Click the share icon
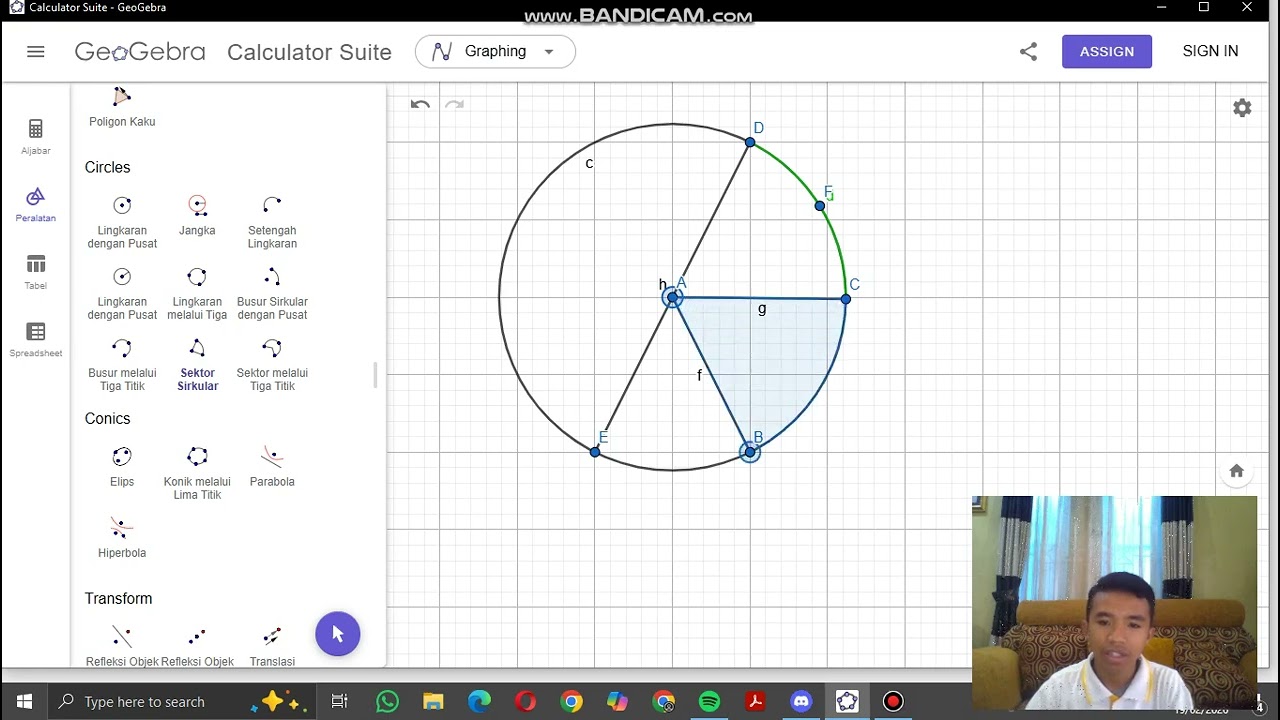 click(1028, 51)
